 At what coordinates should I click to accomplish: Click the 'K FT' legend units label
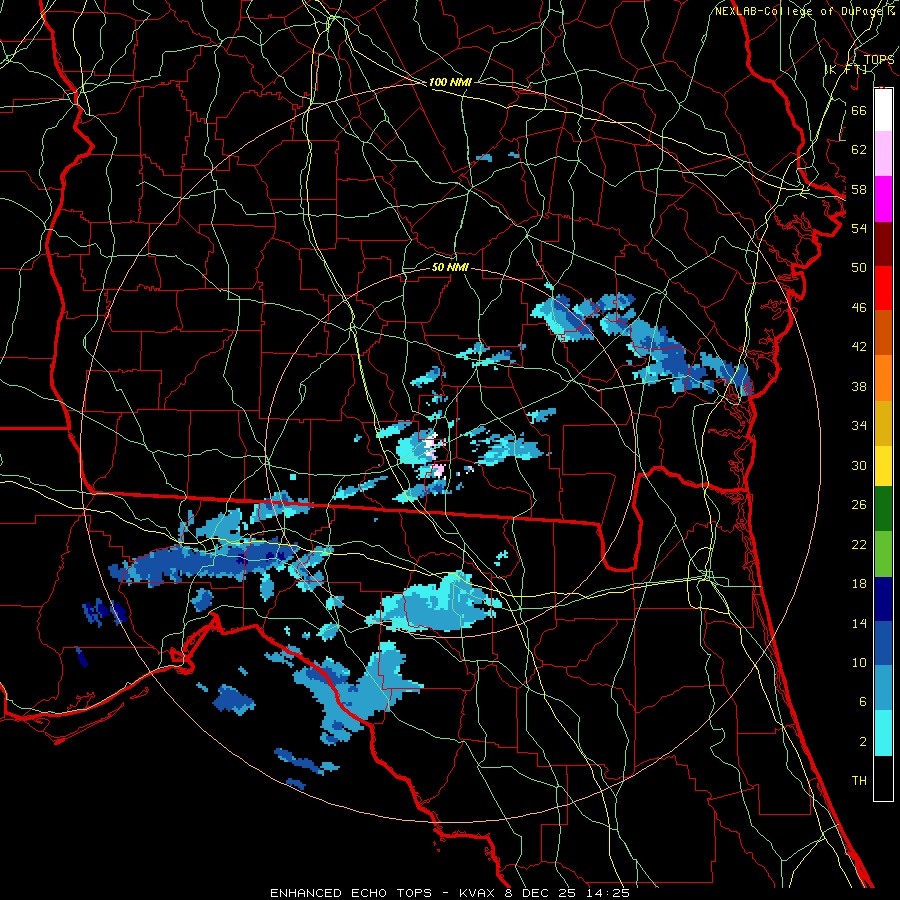846,69
